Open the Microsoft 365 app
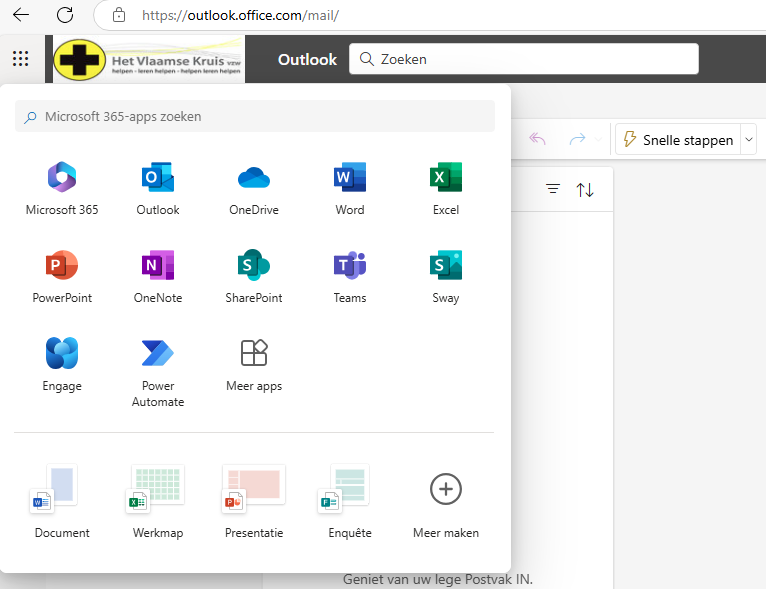 pyautogui.click(x=62, y=189)
